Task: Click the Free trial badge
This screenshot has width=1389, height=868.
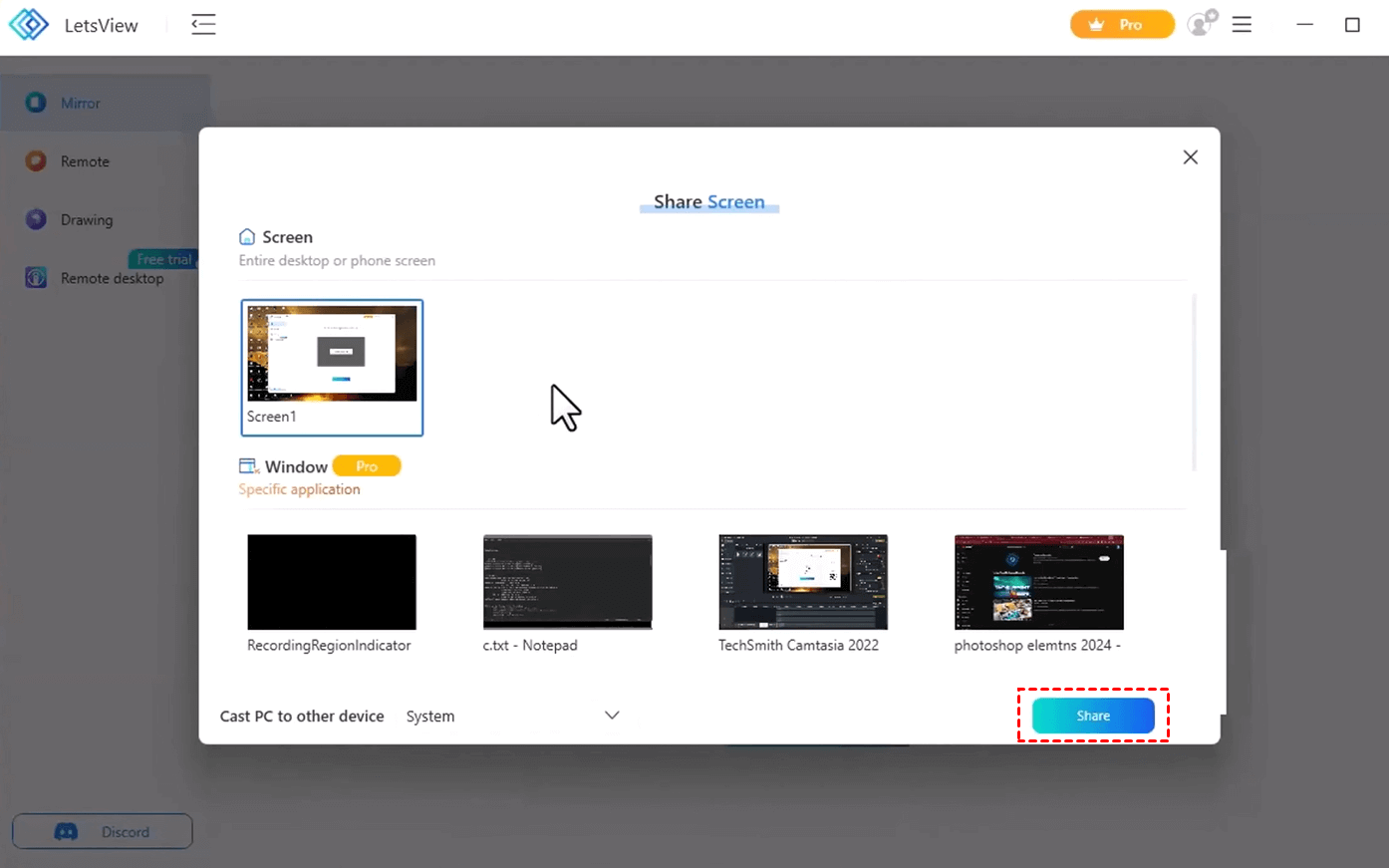Action: pos(163,259)
